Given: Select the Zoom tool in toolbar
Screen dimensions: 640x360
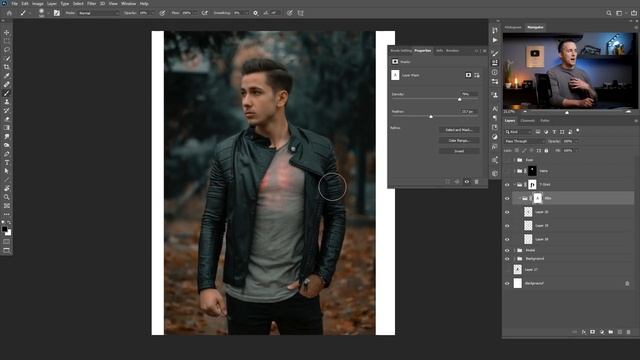Looking at the screenshot, I should (x=7, y=197).
